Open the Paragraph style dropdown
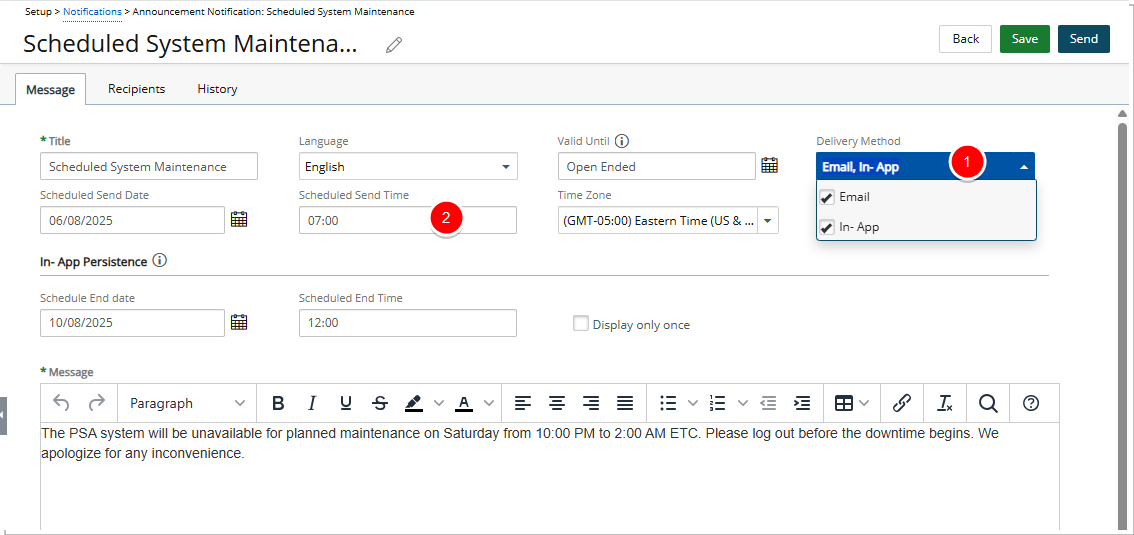Image resolution: width=1134 pixels, height=535 pixels. point(187,403)
